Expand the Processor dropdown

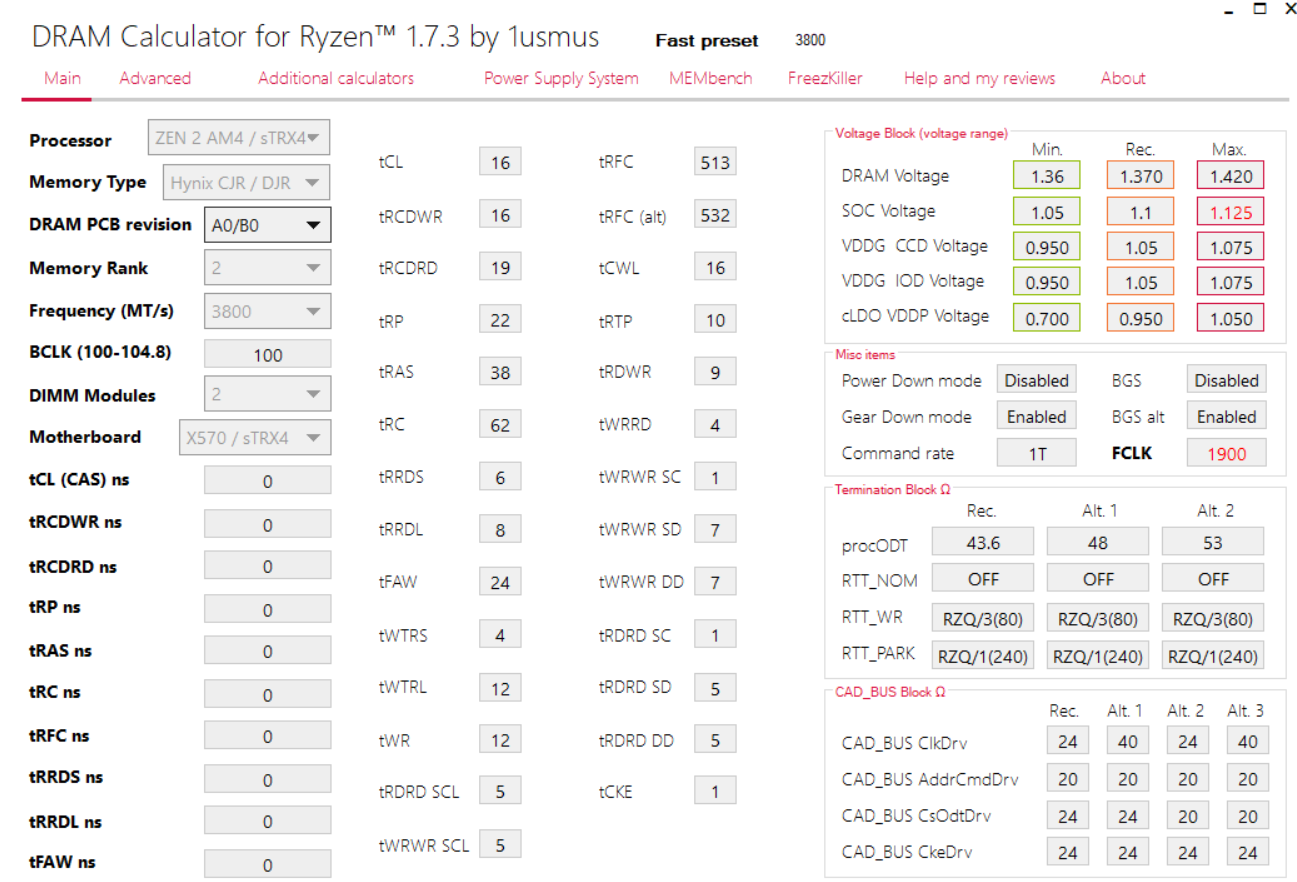tap(239, 138)
